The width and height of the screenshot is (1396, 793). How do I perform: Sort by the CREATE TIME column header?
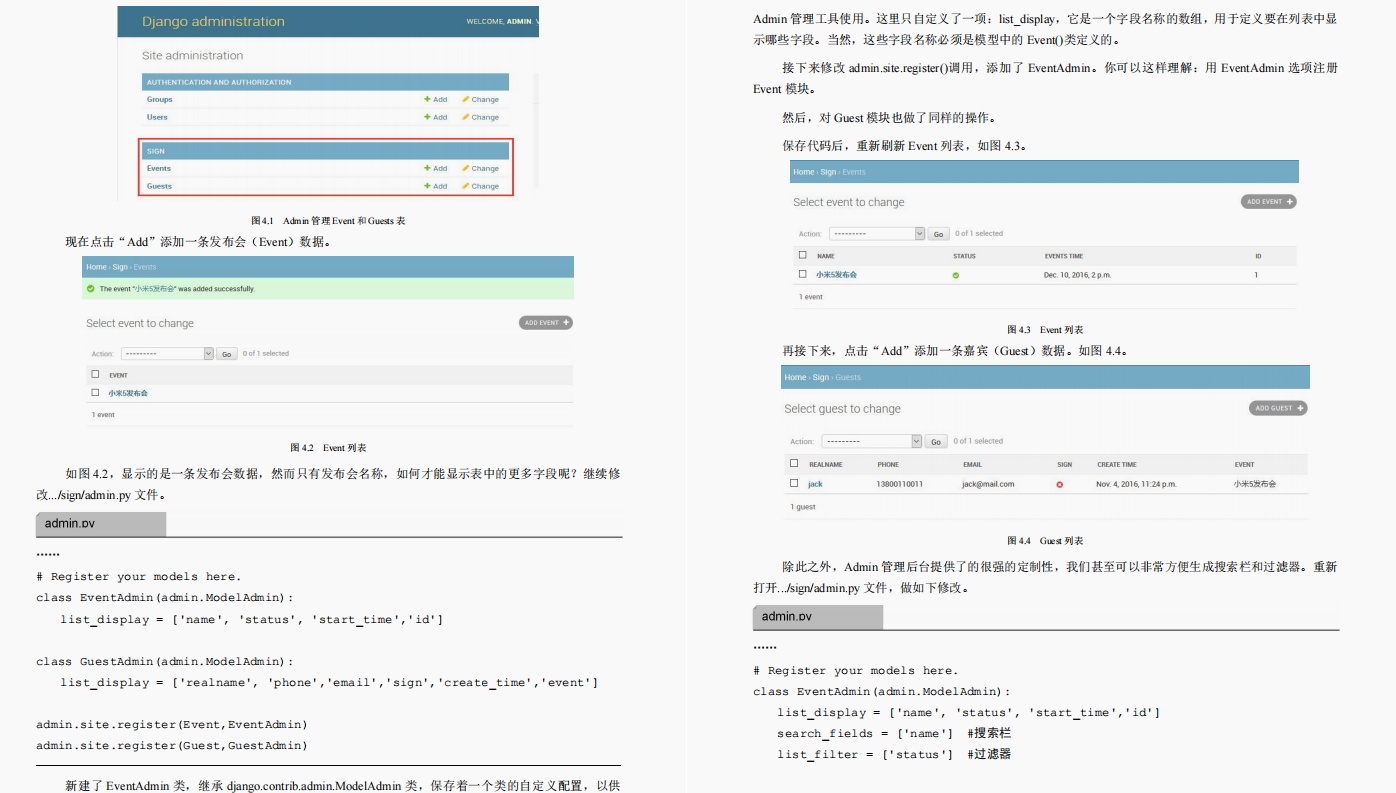(1116, 465)
